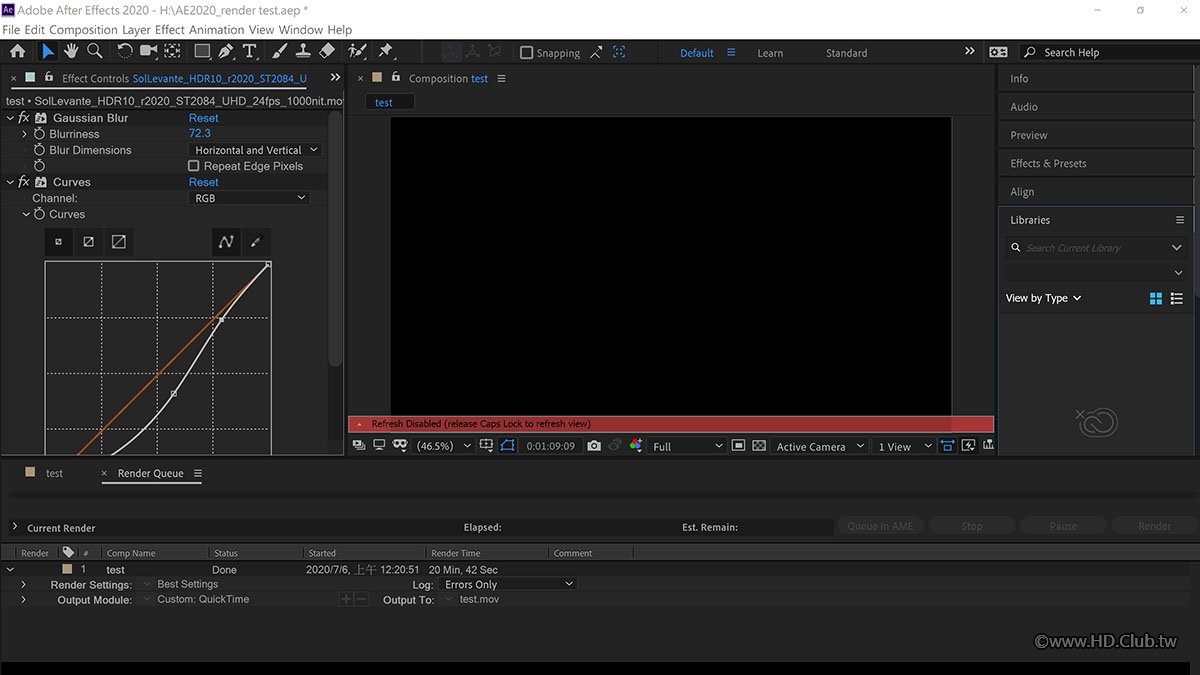Toggle the Snapping checkbox
The width and height of the screenshot is (1200, 675).
point(527,53)
